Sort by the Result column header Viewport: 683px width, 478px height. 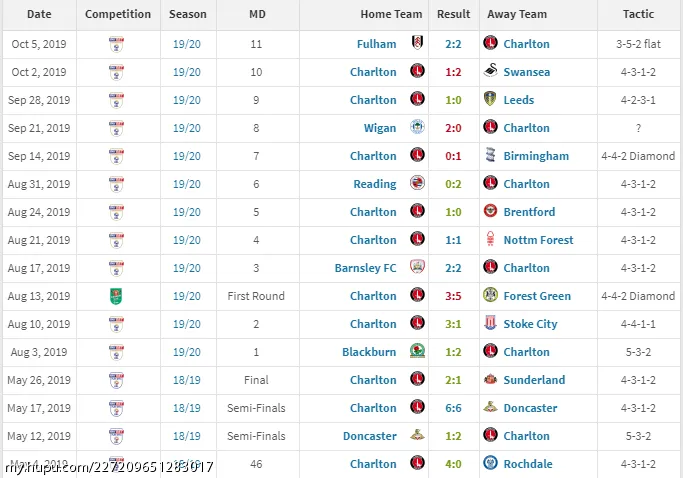(x=453, y=14)
